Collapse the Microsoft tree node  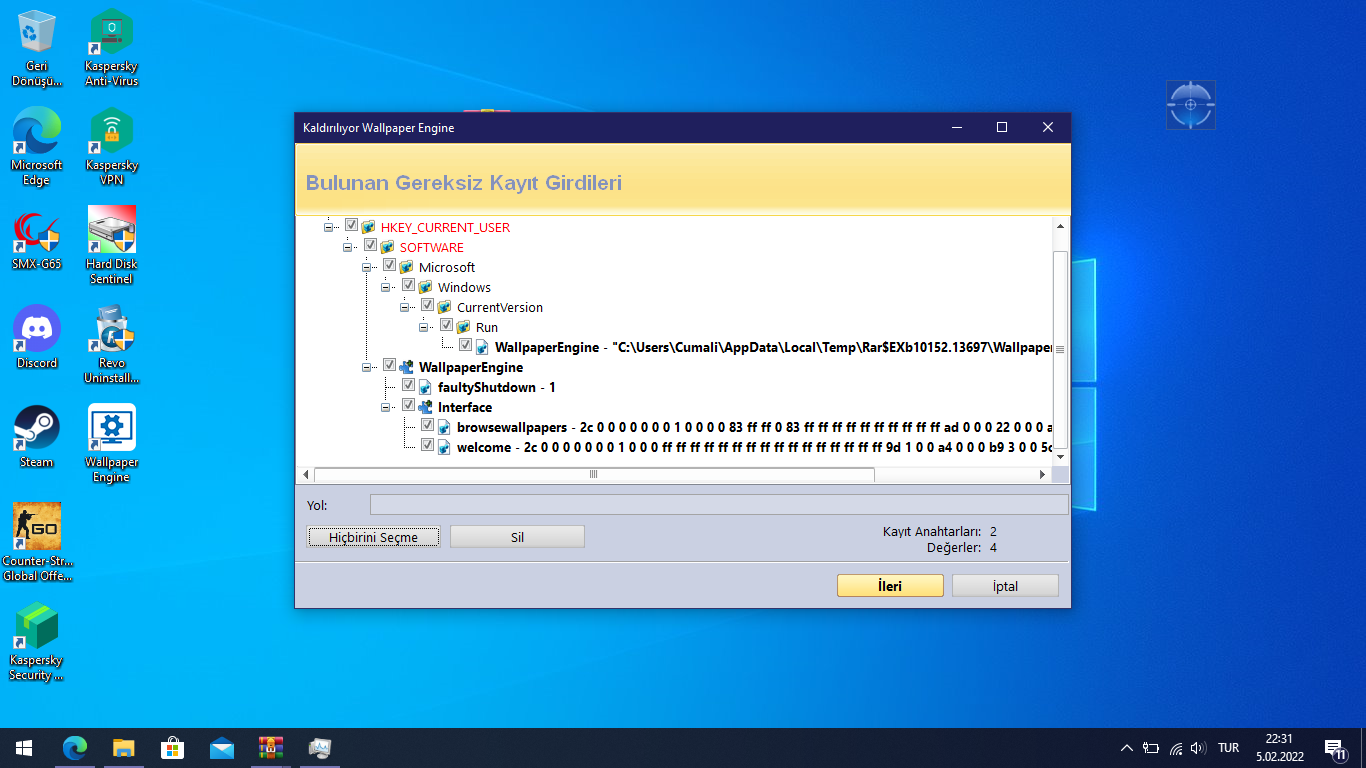click(367, 268)
